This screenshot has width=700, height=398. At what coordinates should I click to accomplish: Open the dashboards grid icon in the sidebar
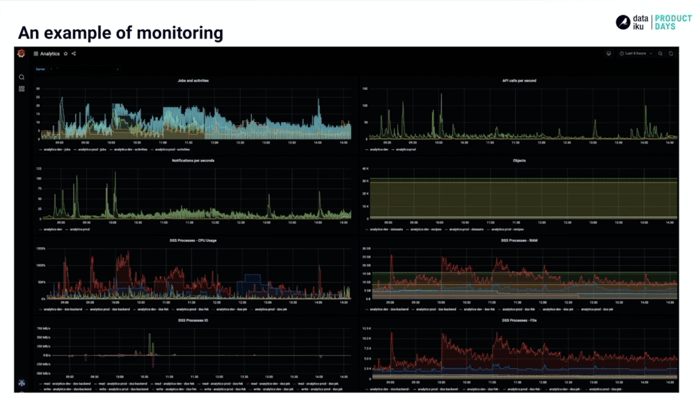pos(21,89)
